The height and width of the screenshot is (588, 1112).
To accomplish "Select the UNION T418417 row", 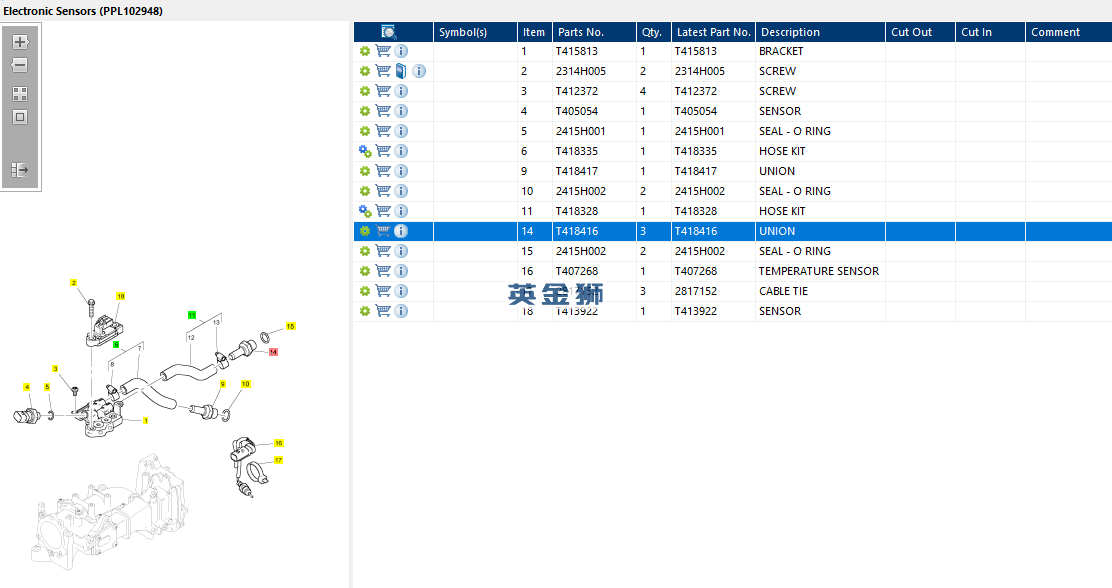I will [x=733, y=171].
